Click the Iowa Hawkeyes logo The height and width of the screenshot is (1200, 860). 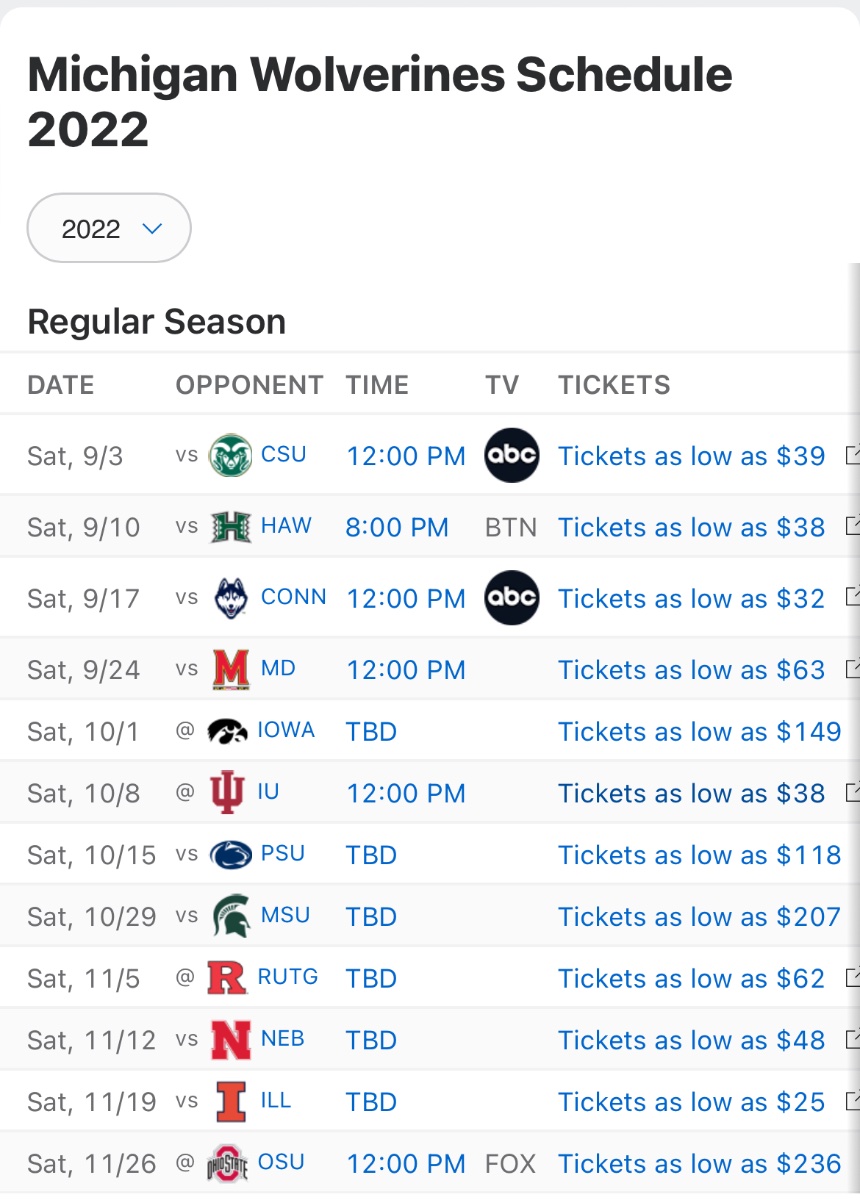coord(227,731)
